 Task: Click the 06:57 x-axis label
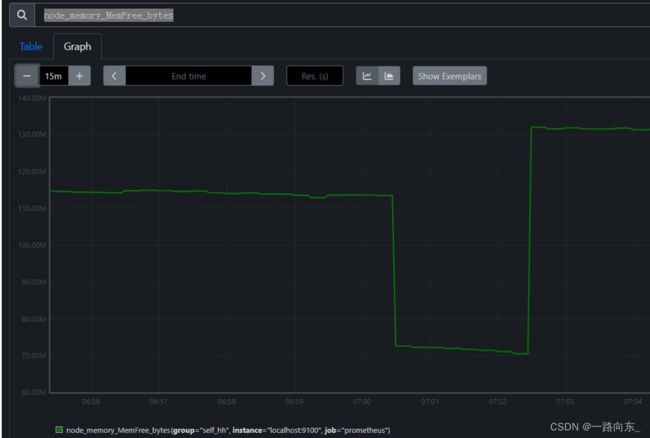(x=158, y=402)
